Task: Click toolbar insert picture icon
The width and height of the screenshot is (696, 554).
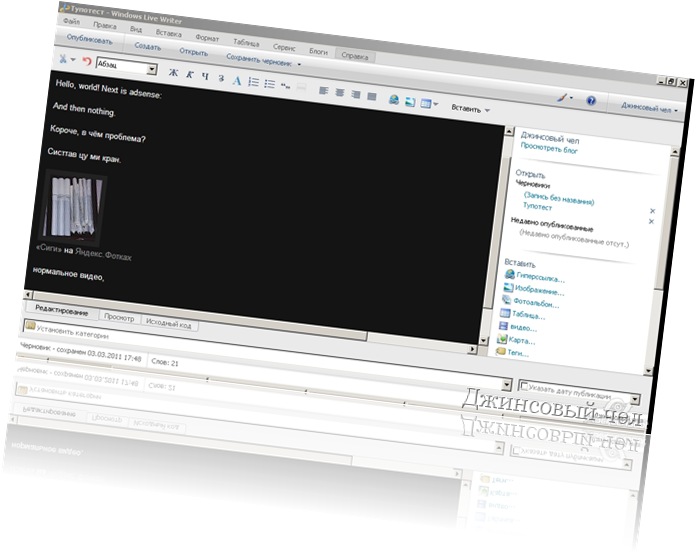Action: click(x=410, y=102)
